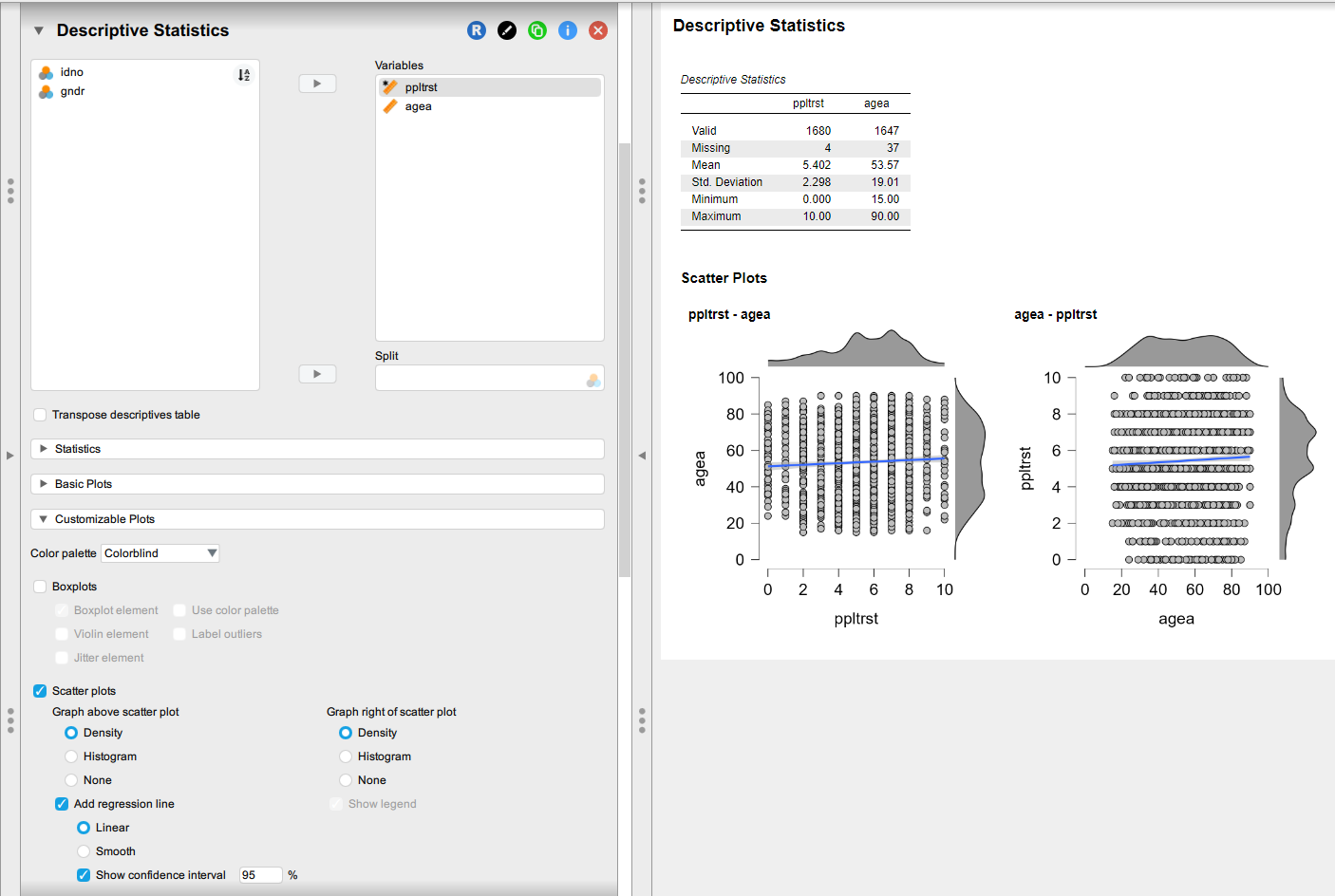Select the Smooth regression line option
The width and height of the screenshot is (1335, 896).
point(84,851)
